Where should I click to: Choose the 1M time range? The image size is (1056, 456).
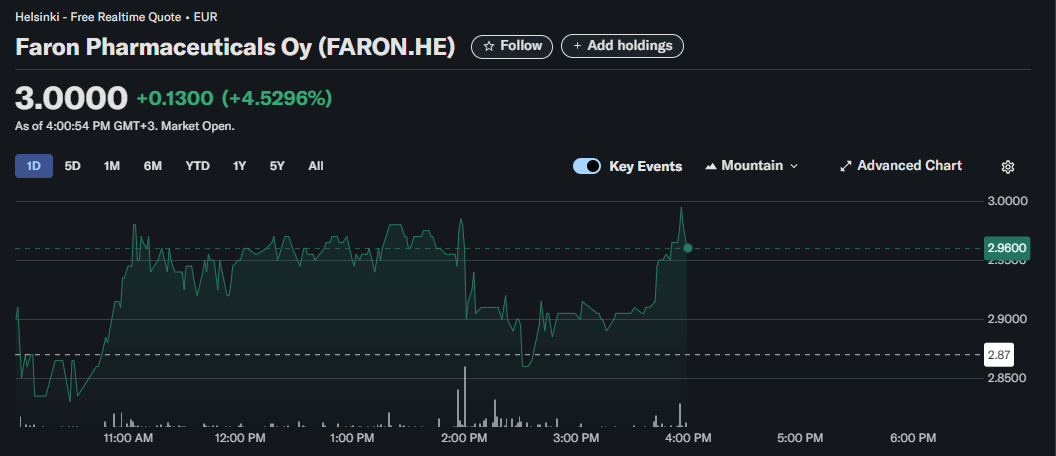tap(112, 166)
